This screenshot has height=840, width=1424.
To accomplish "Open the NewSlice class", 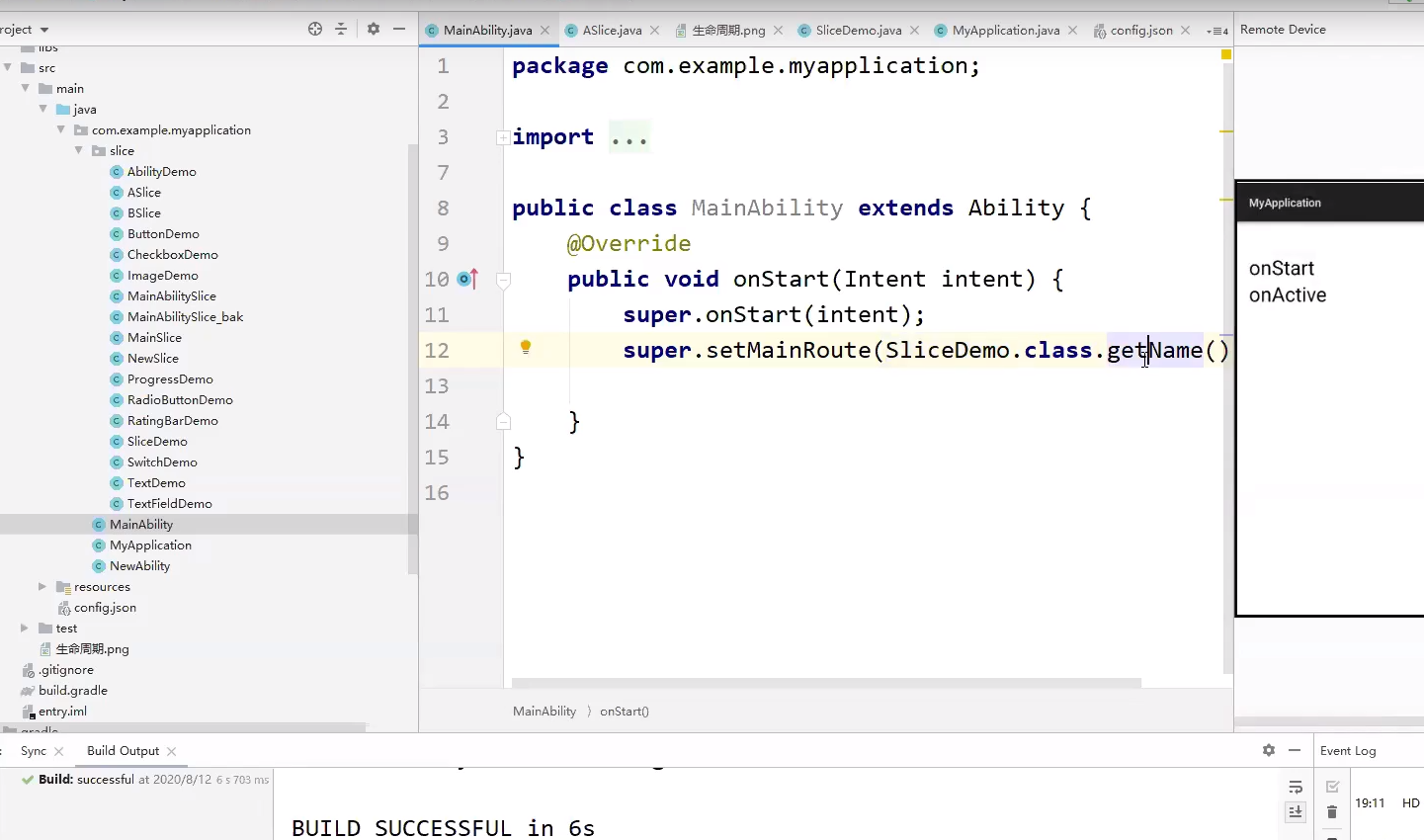I will pos(152,359).
